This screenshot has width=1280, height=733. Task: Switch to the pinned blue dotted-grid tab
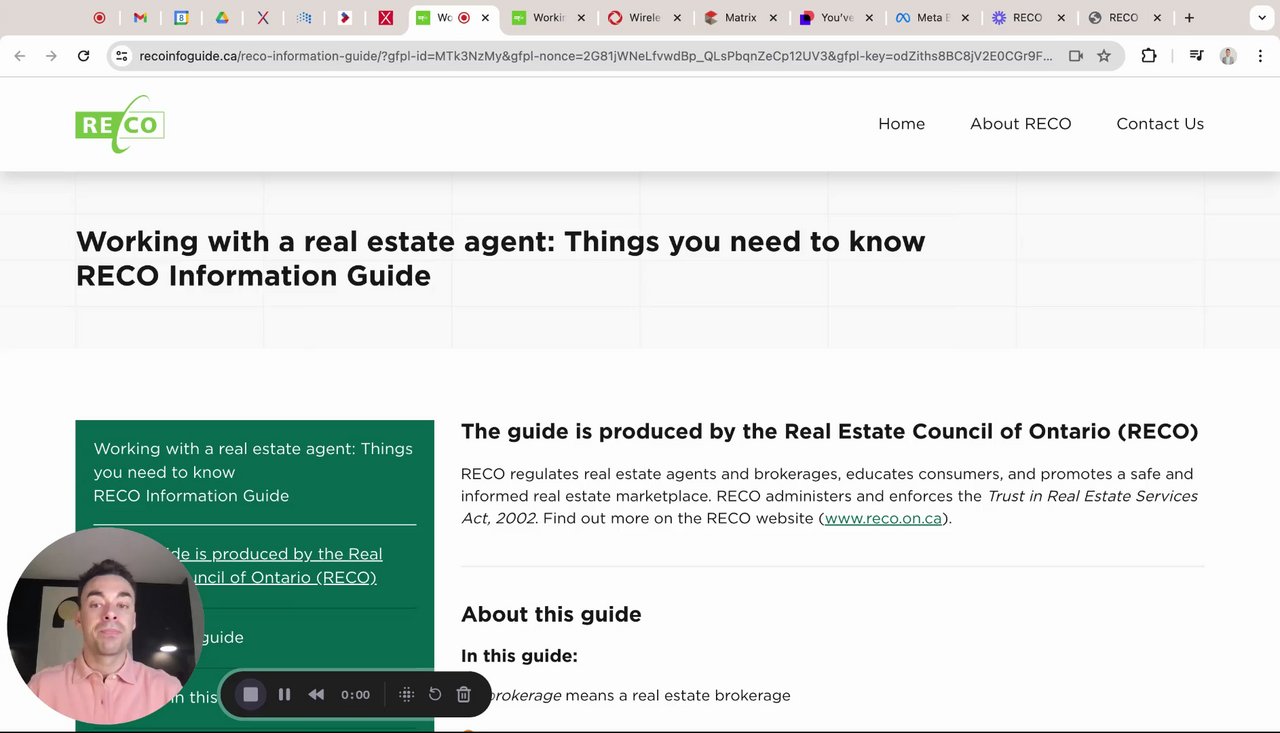tap(304, 17)
